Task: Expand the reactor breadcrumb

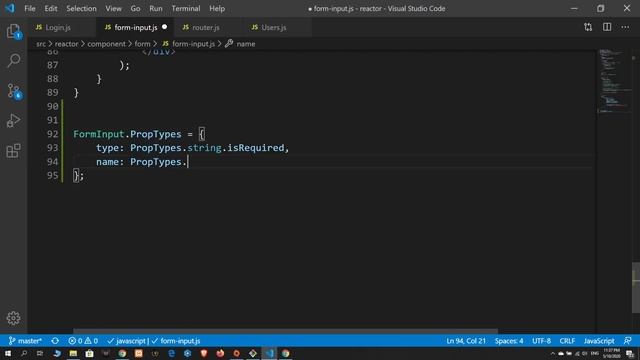Action: tap(66, 44)
